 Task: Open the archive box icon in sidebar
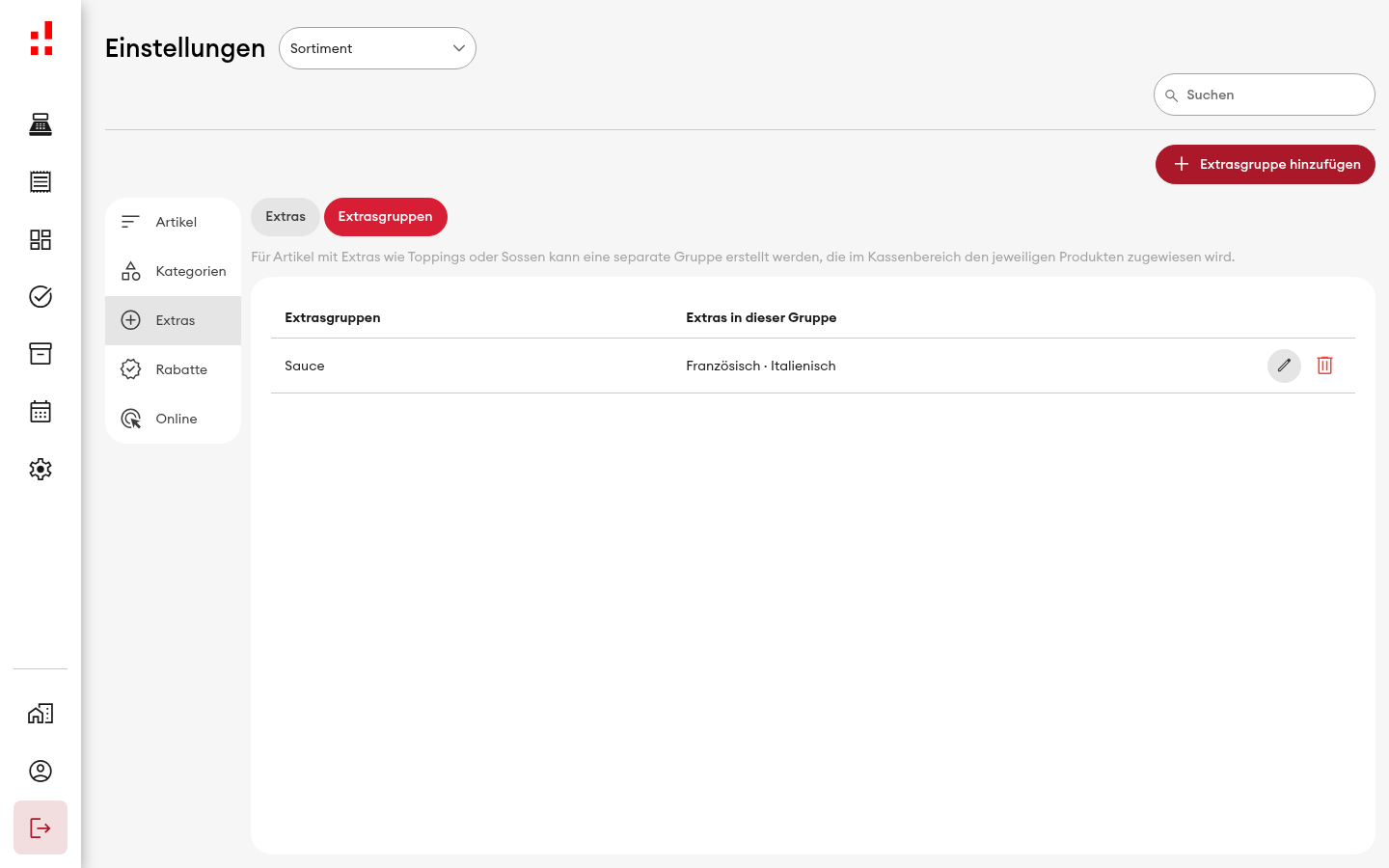click(x=41, y=354)
